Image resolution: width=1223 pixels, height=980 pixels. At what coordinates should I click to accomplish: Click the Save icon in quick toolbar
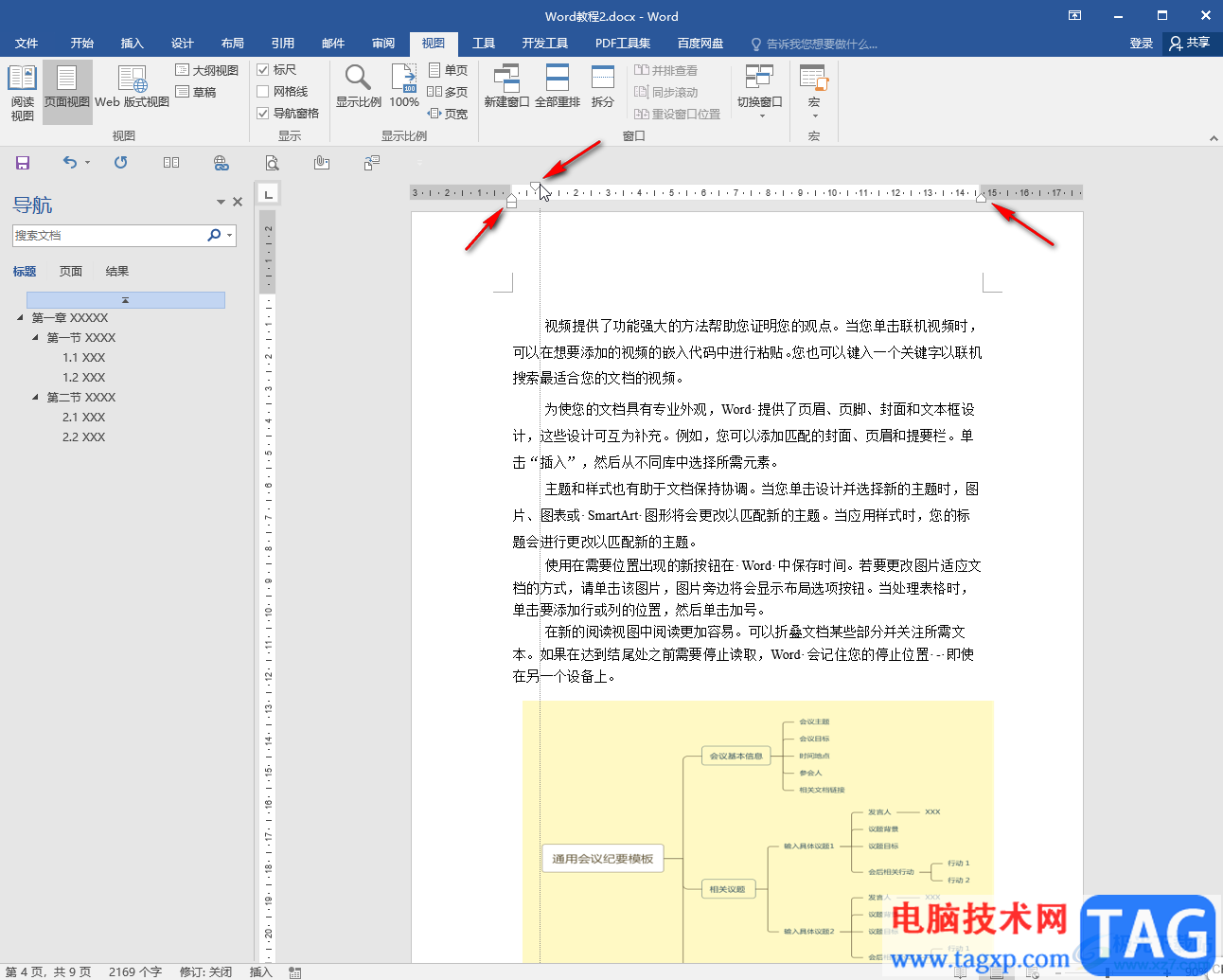point(23,163)
